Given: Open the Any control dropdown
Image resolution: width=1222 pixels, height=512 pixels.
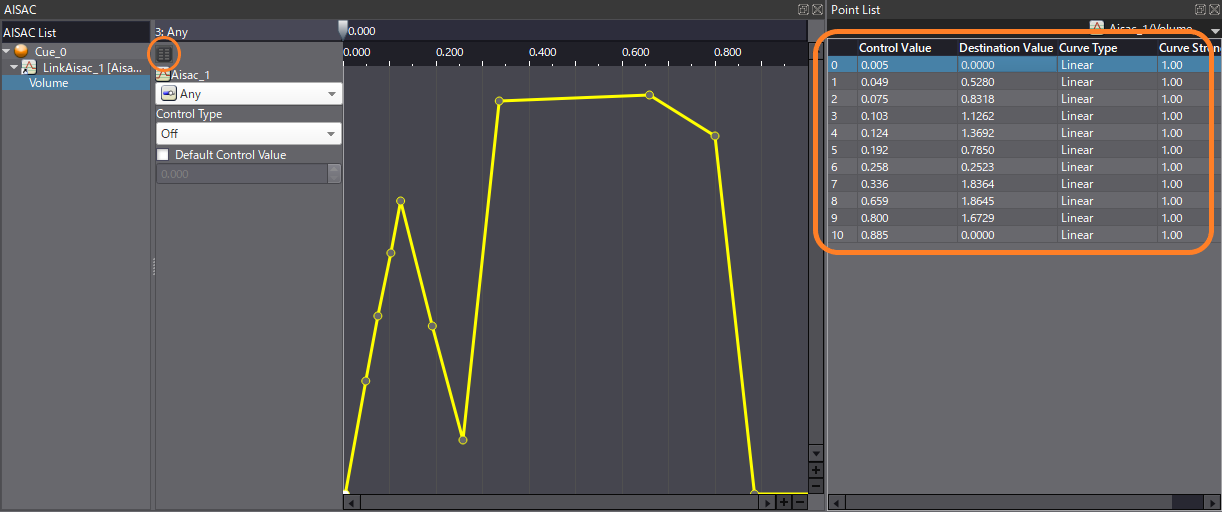Looking at the screenshot, I should tap(249, 94).
